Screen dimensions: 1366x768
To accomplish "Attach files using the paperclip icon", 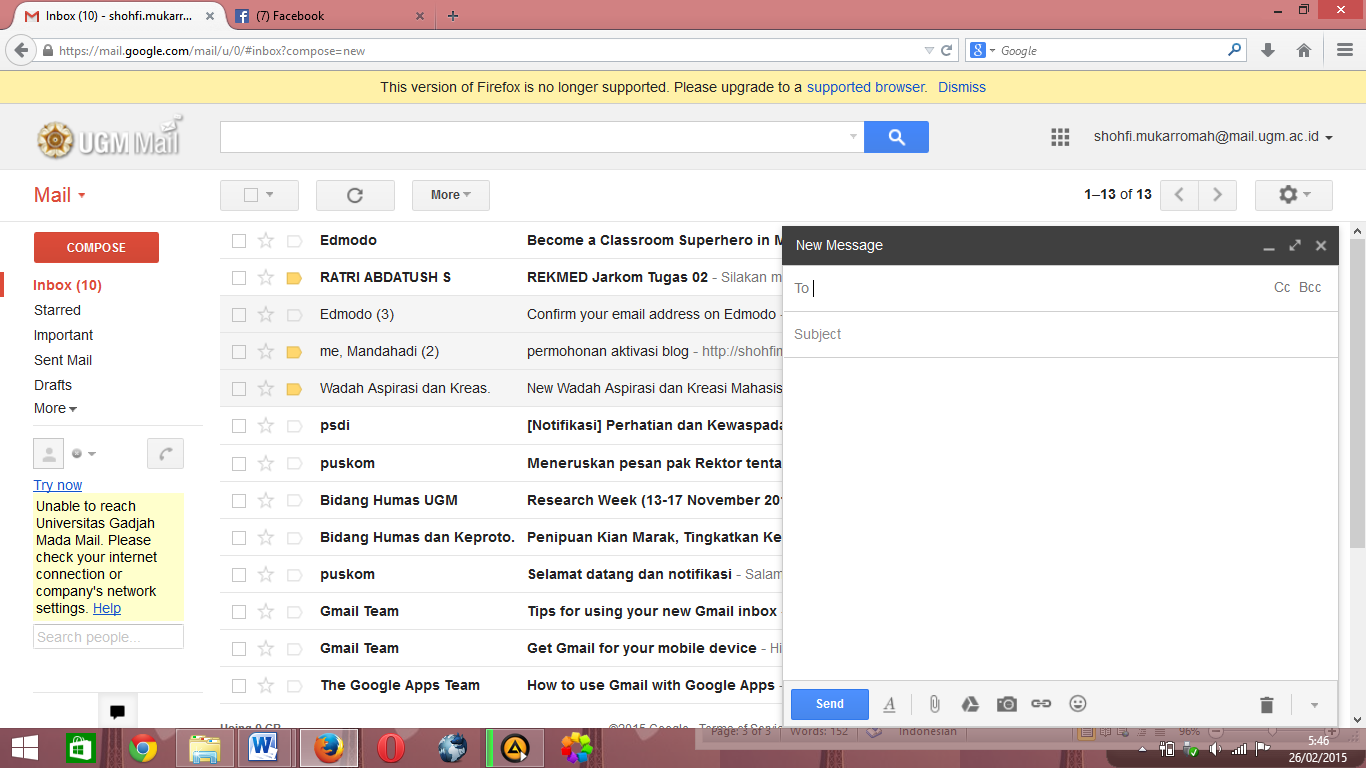I will (x=934, y=704).
